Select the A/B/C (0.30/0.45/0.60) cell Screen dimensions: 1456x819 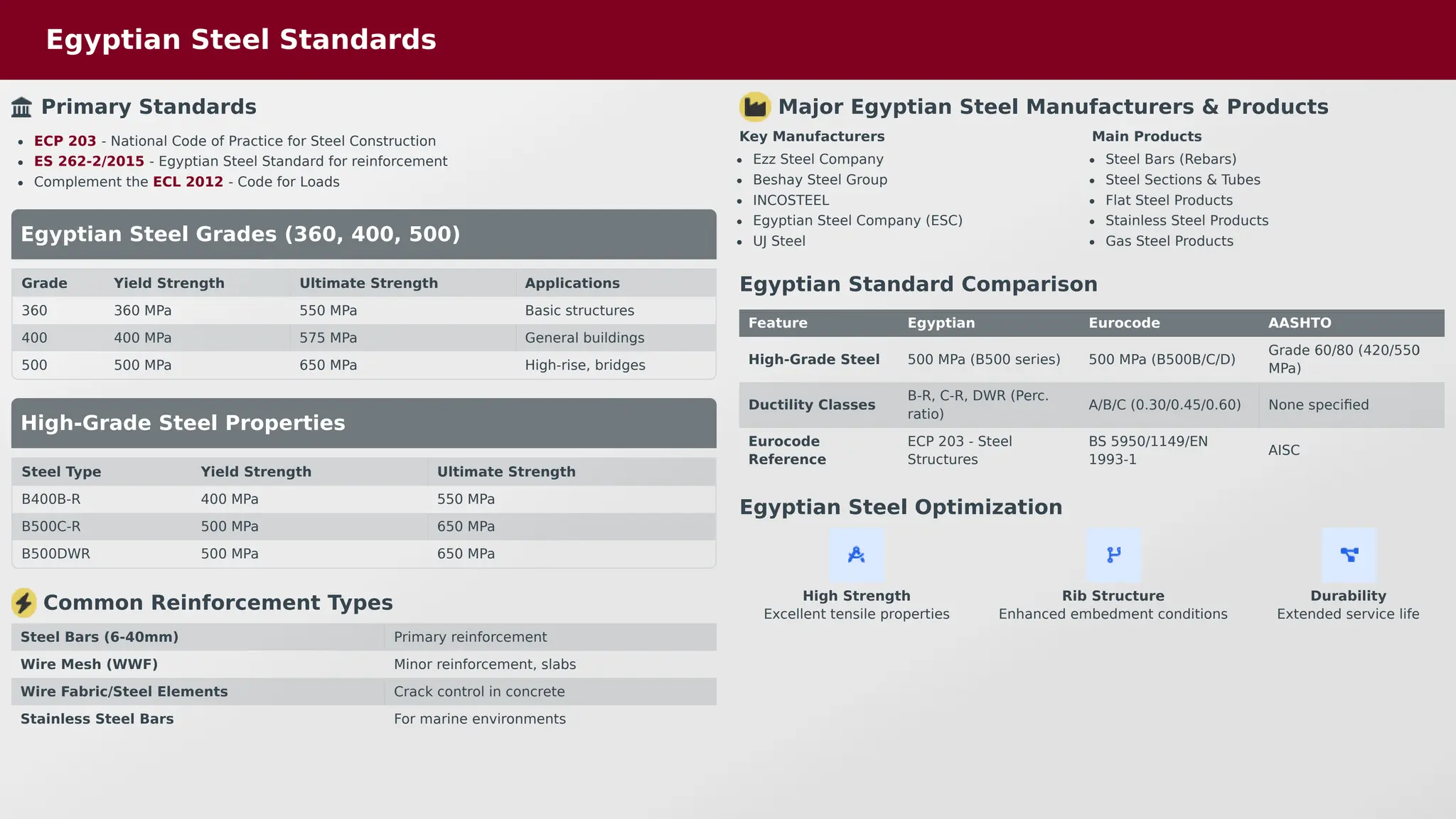1165,405
